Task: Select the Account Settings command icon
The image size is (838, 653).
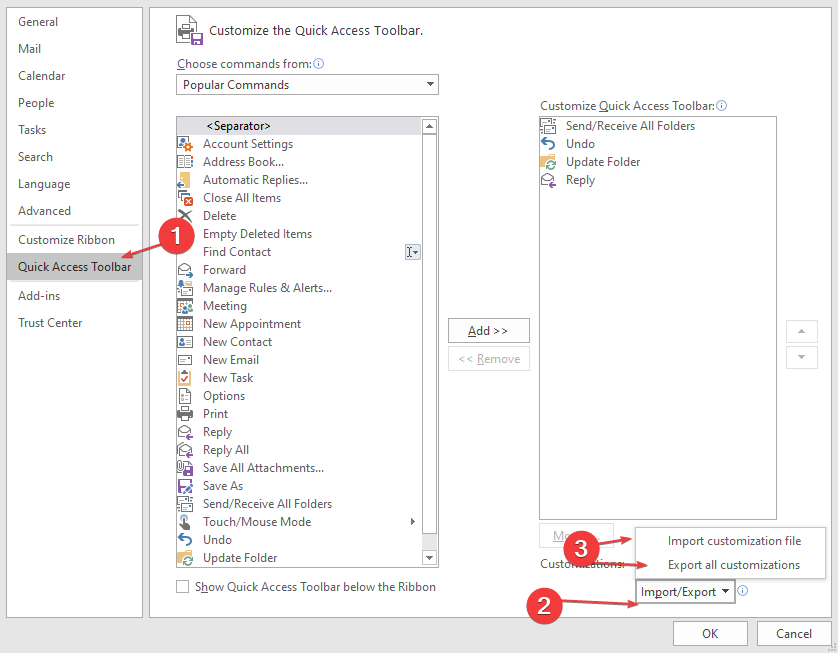Action: (185, 144)
